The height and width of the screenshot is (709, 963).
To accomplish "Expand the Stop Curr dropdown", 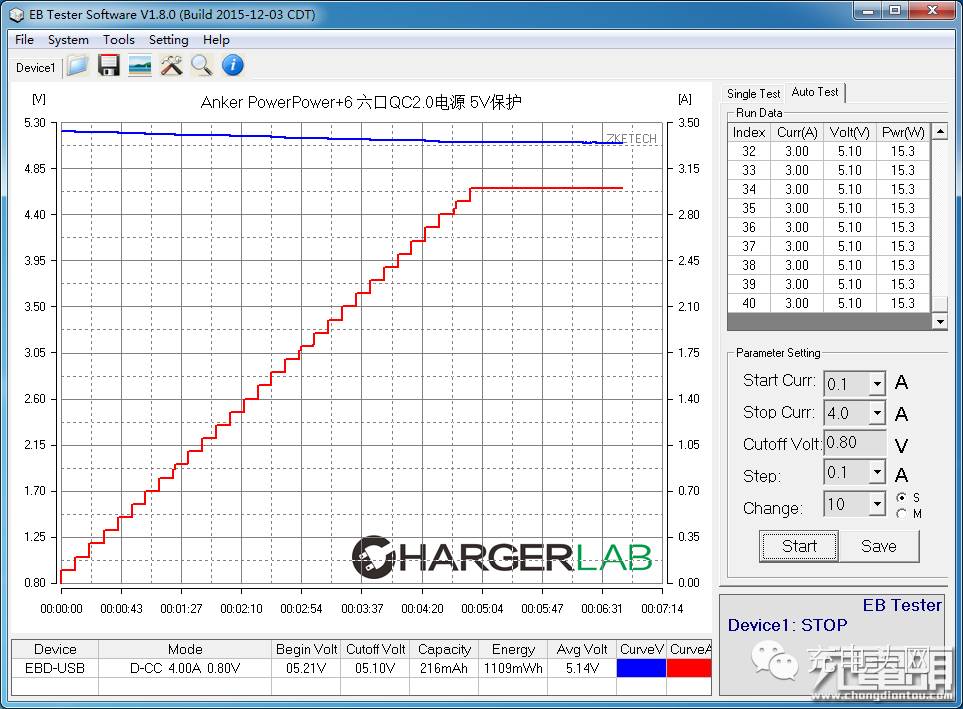I will tap(877, 413).
